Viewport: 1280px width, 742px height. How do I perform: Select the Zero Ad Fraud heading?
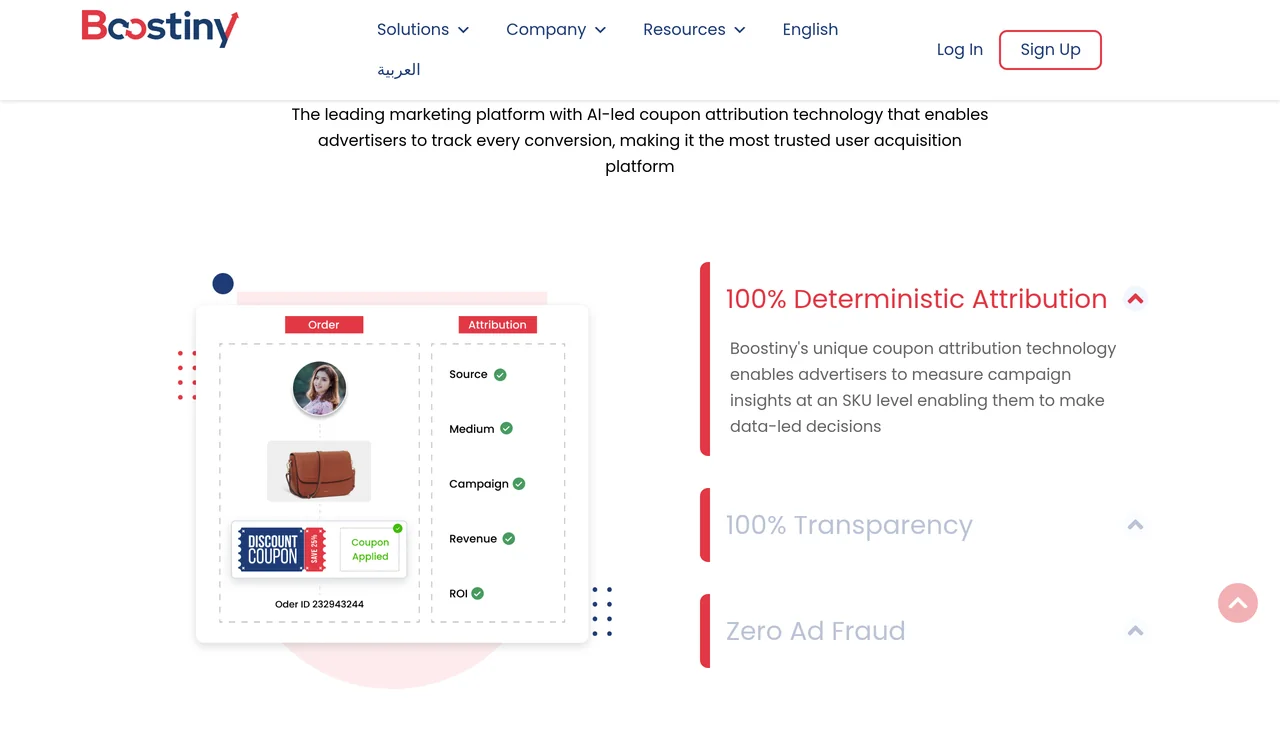pos(815,631)
